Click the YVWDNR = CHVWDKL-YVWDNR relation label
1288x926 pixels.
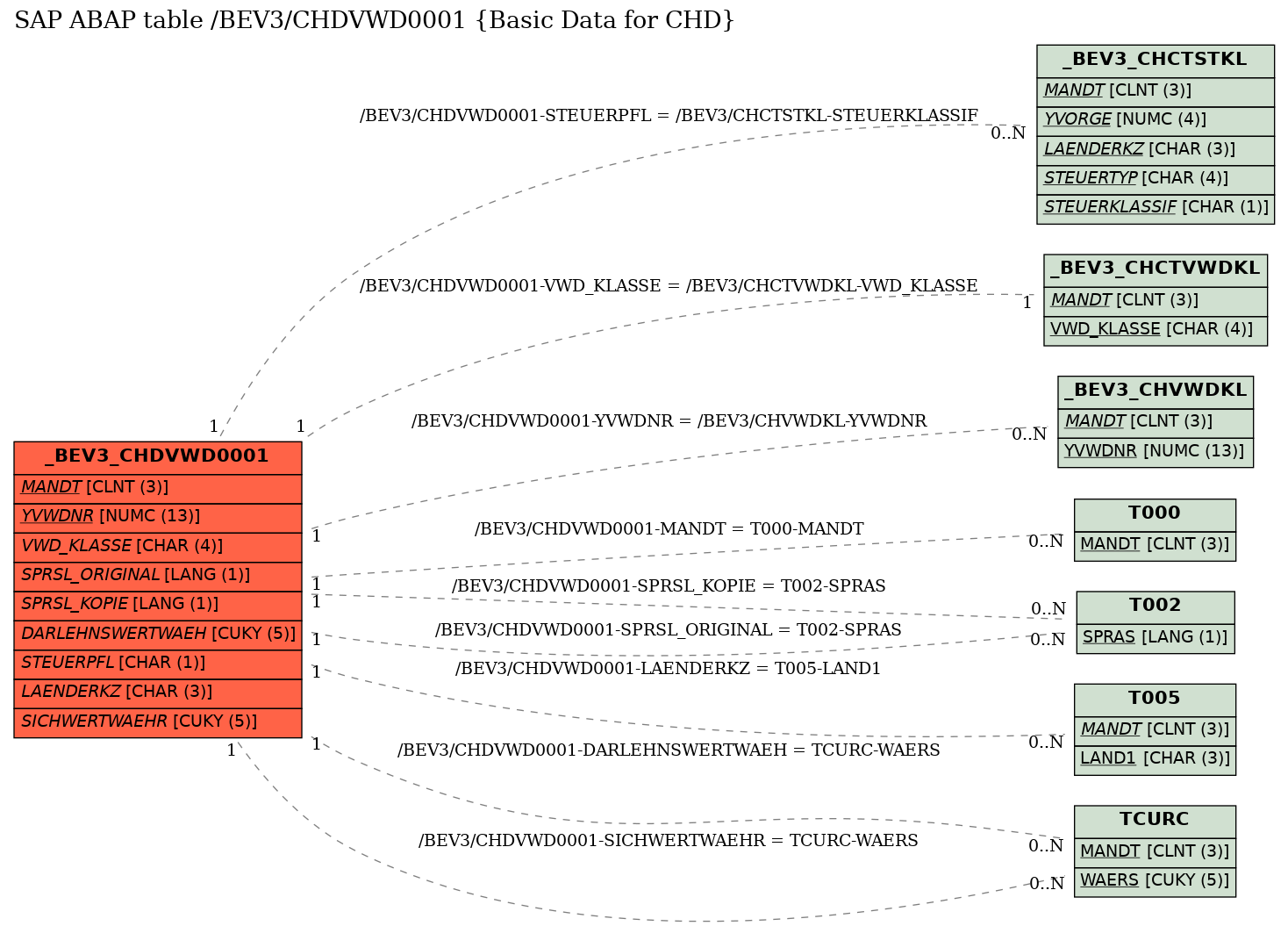click(x=669, y=421)
